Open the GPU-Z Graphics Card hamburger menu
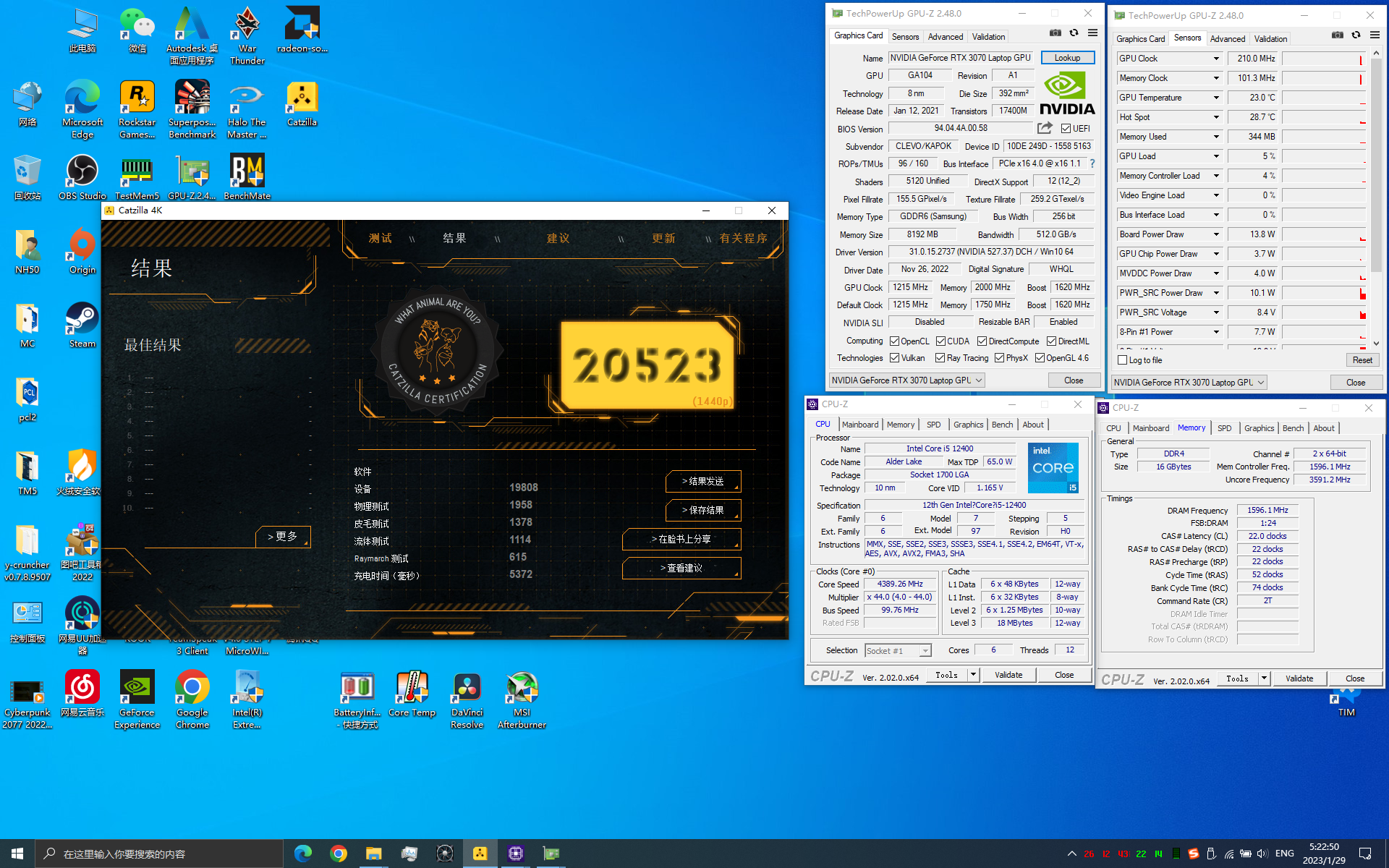The height and width of the screenshot is (868, 1389). 1092,33
